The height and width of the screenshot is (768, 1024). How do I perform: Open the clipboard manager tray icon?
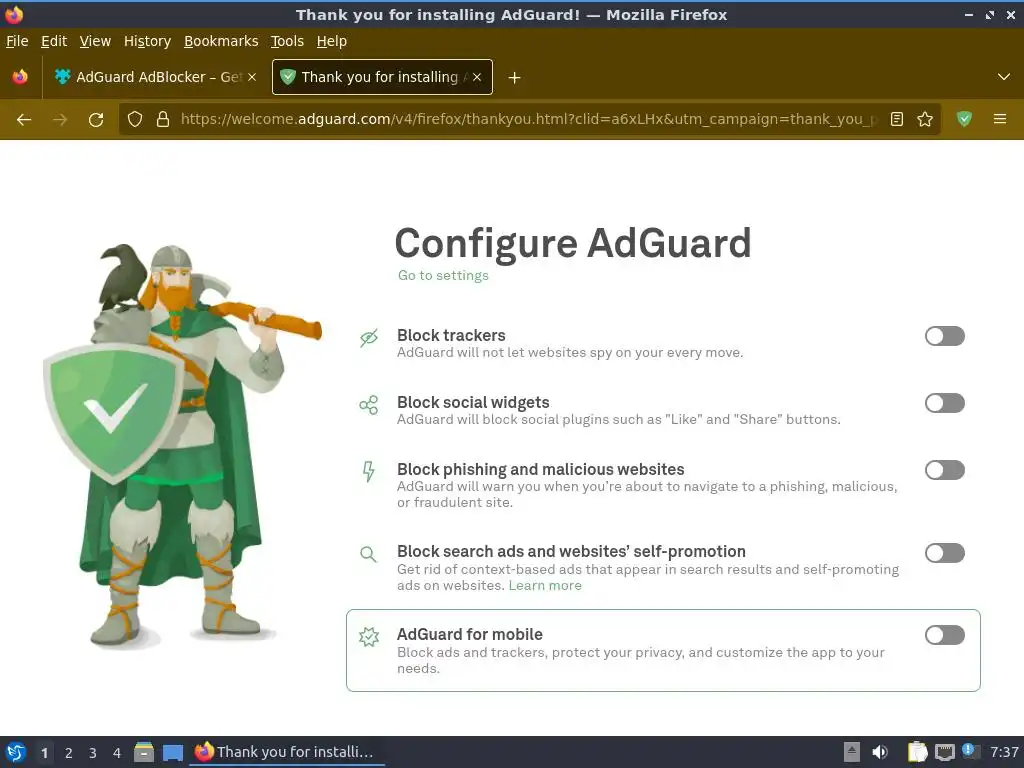[918, 752]
